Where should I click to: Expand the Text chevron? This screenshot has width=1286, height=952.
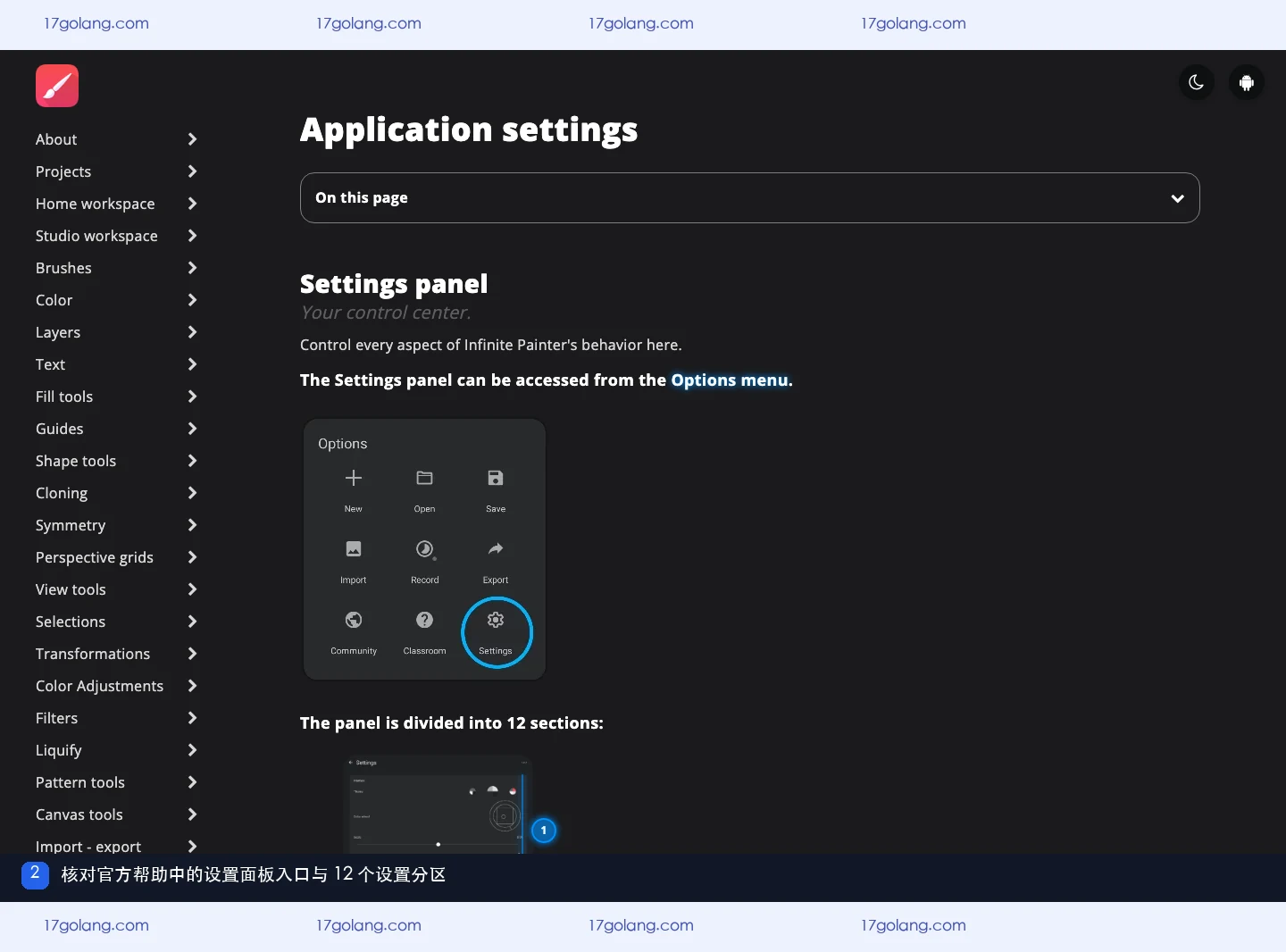click(x=192, y=364)
